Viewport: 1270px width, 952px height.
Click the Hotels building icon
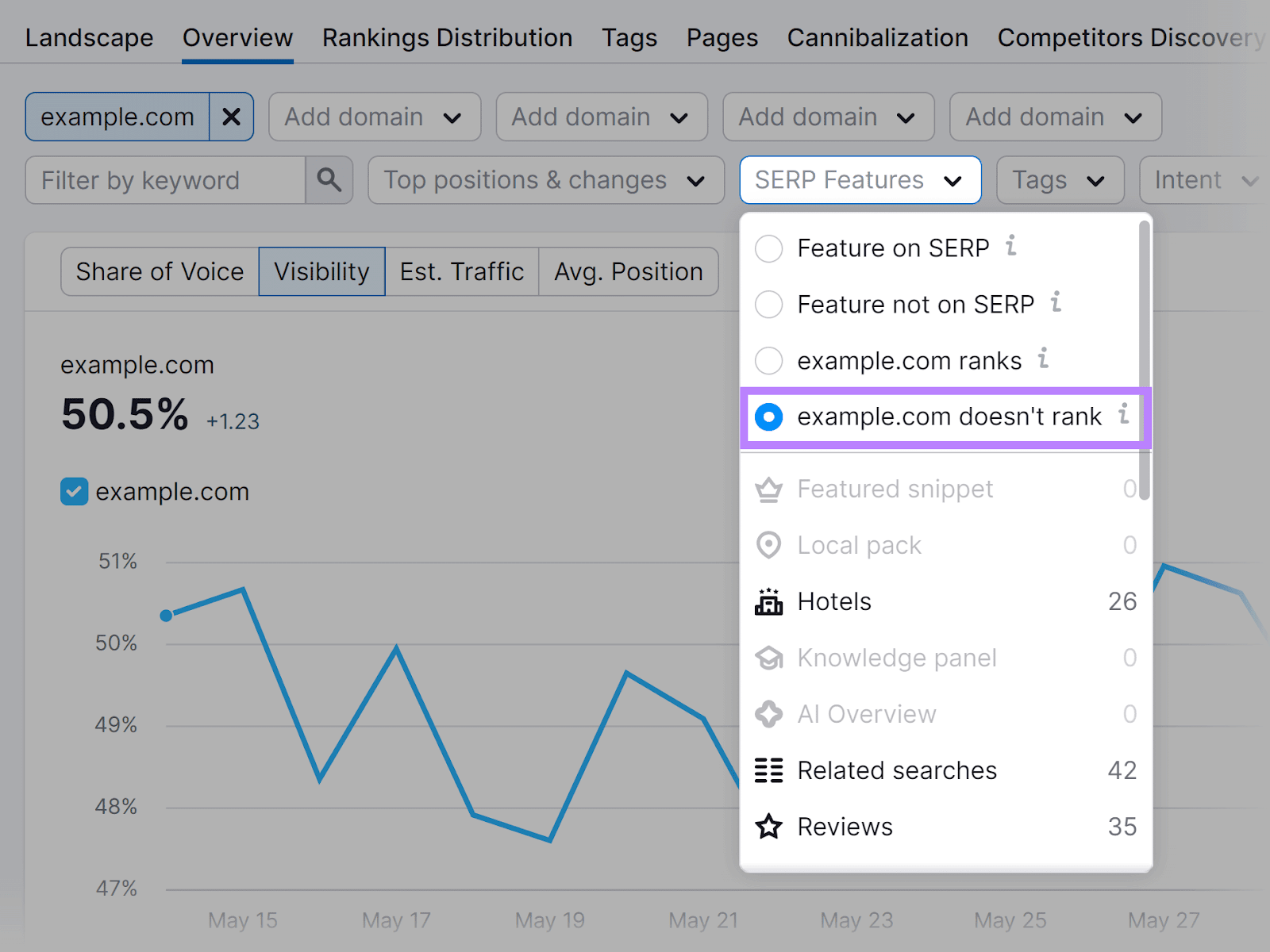click(768, 601)
